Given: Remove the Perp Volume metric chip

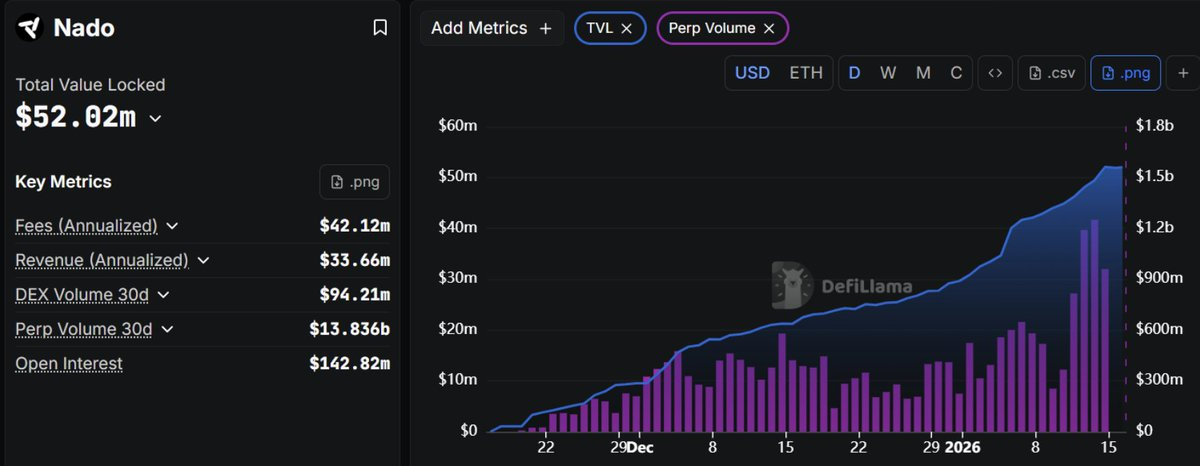Looking at the screenshot, I should coord(769,28).
